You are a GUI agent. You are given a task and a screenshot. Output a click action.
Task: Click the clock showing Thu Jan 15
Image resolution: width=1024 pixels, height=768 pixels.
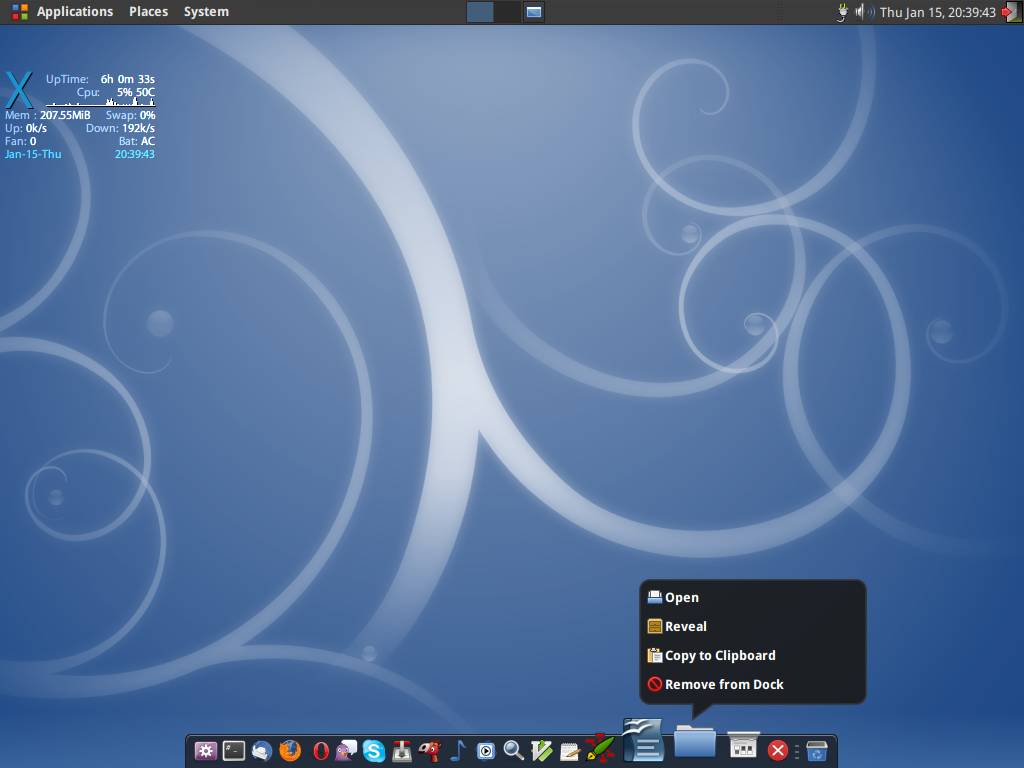pos(938,12)
